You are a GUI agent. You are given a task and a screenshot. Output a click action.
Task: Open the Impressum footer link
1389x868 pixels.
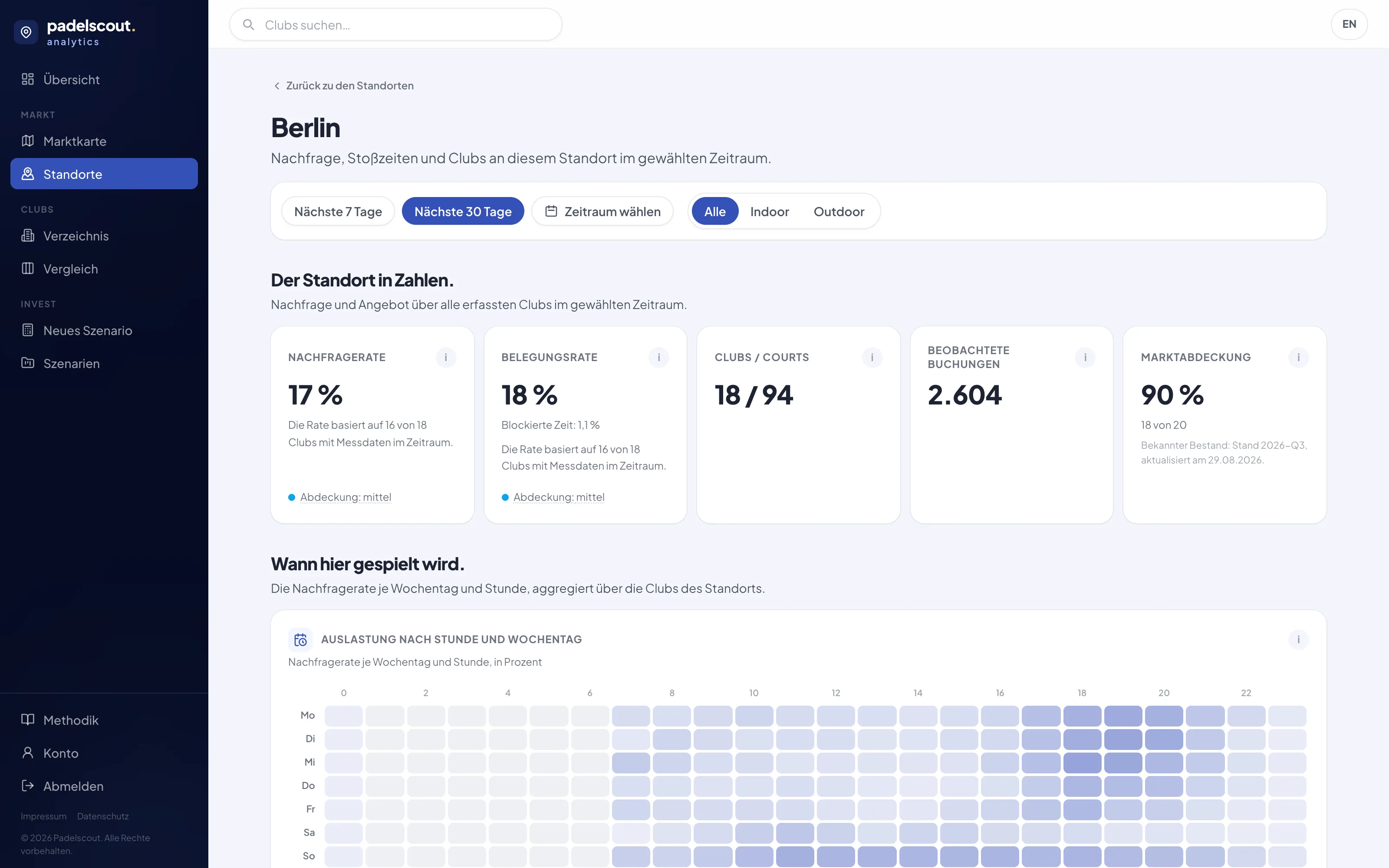[x=43, y=816]
